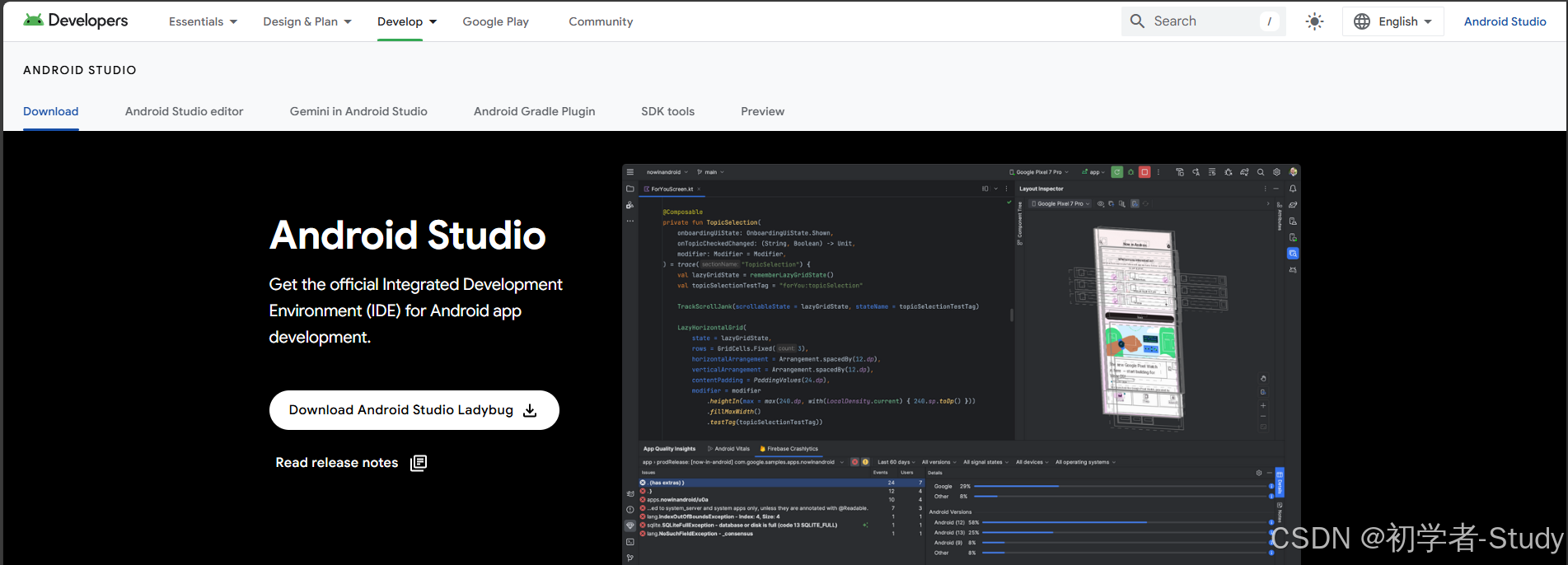This screenshot has width=1568, height=565.
Task: Click Download Android Studio Ladybug button
Action: (414, 410)
